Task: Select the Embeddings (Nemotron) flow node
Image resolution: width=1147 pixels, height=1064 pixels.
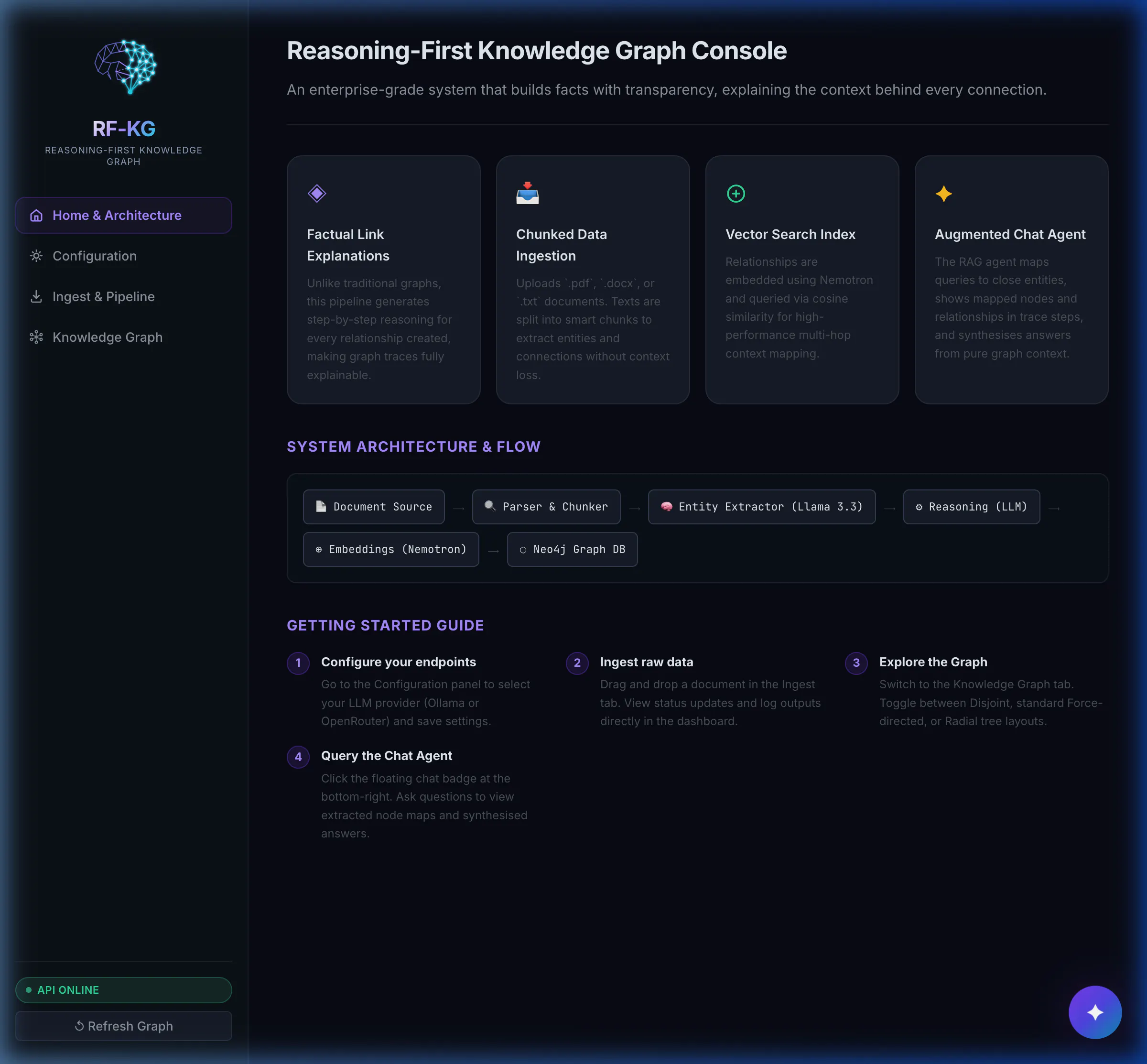Action: (391, 549)
